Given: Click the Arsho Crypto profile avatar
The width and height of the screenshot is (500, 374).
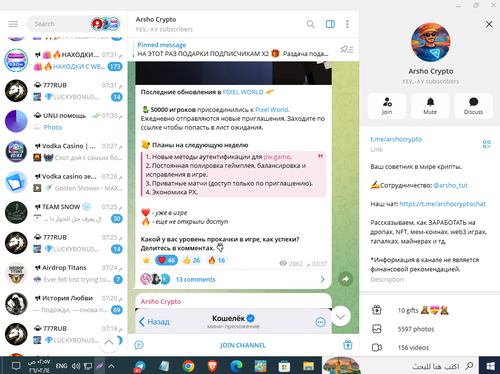Looking at the screenshot, I should 431,42.
